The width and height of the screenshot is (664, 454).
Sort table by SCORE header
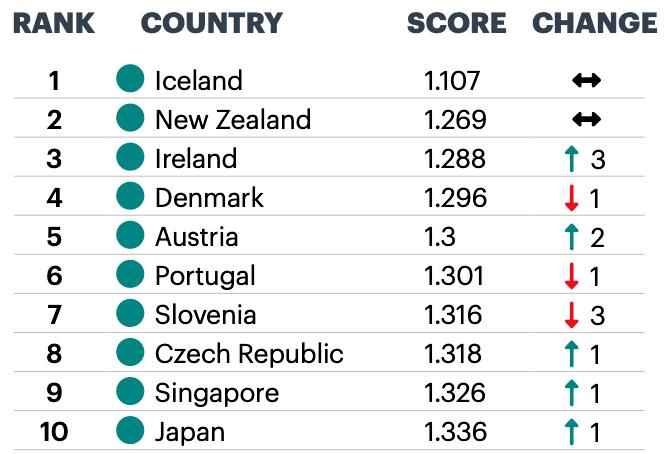tap(456, 23)
